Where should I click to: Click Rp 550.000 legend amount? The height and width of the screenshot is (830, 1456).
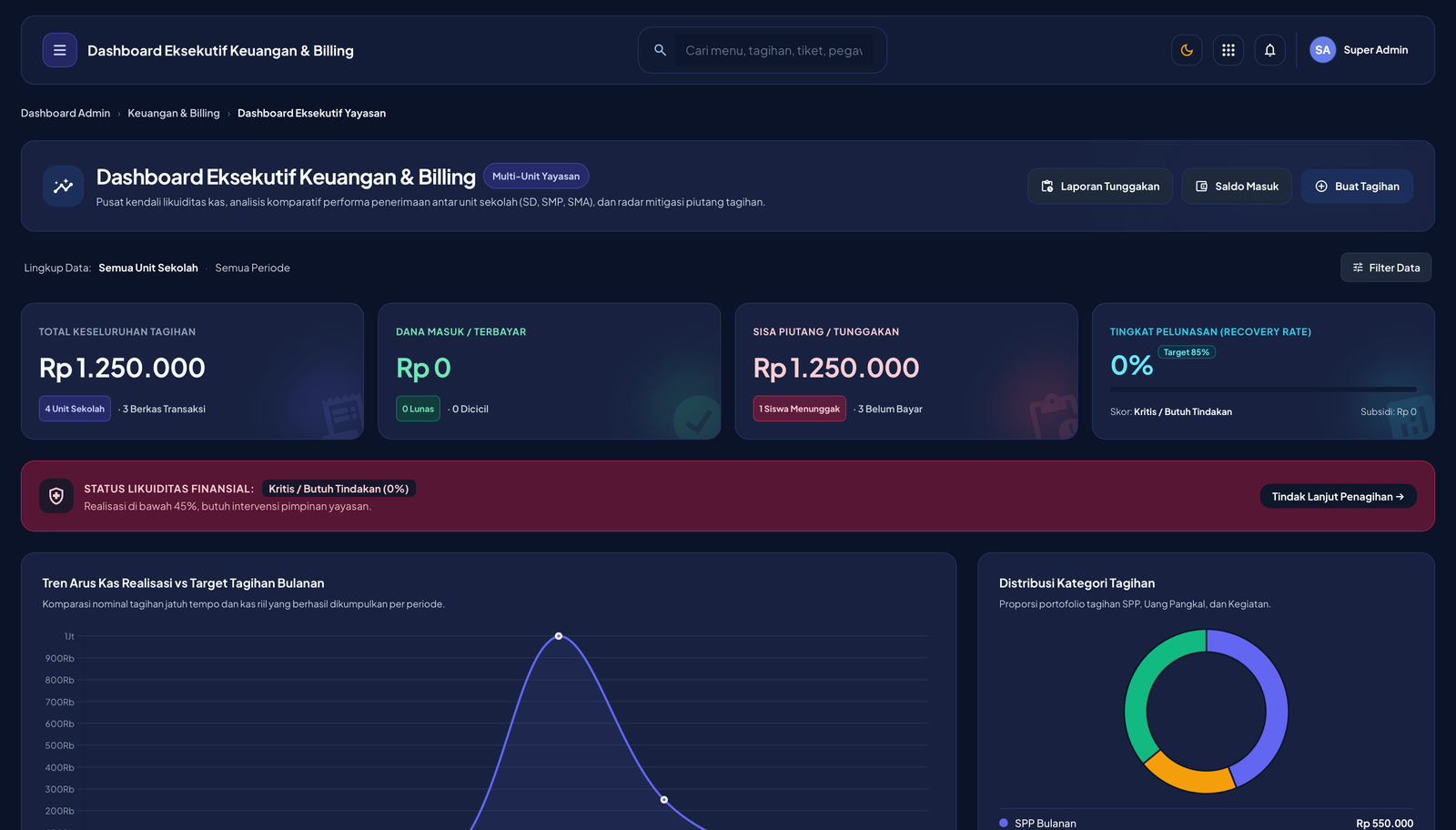[x=1384, y=823]
